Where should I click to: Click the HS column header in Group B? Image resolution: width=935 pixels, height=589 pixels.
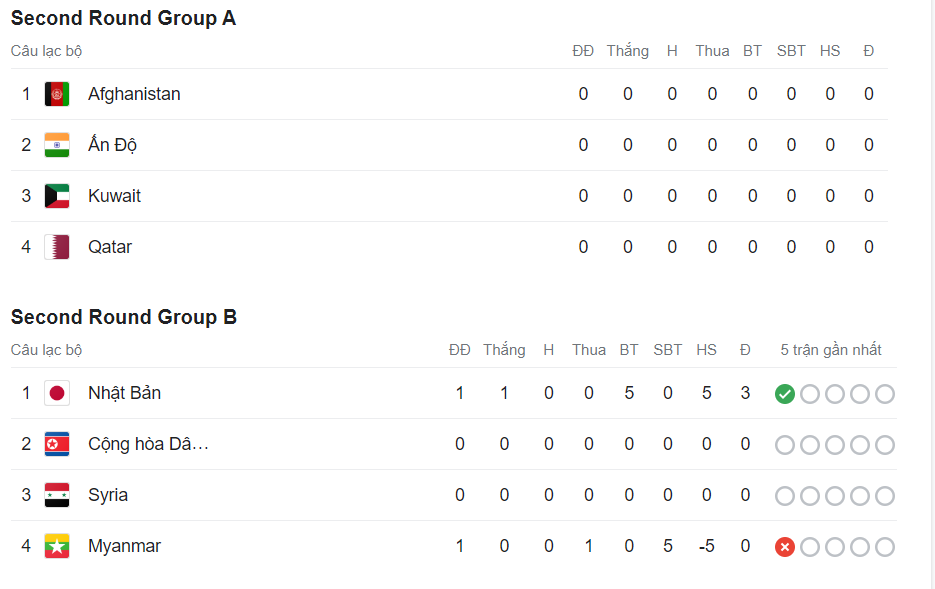(707, 350)
